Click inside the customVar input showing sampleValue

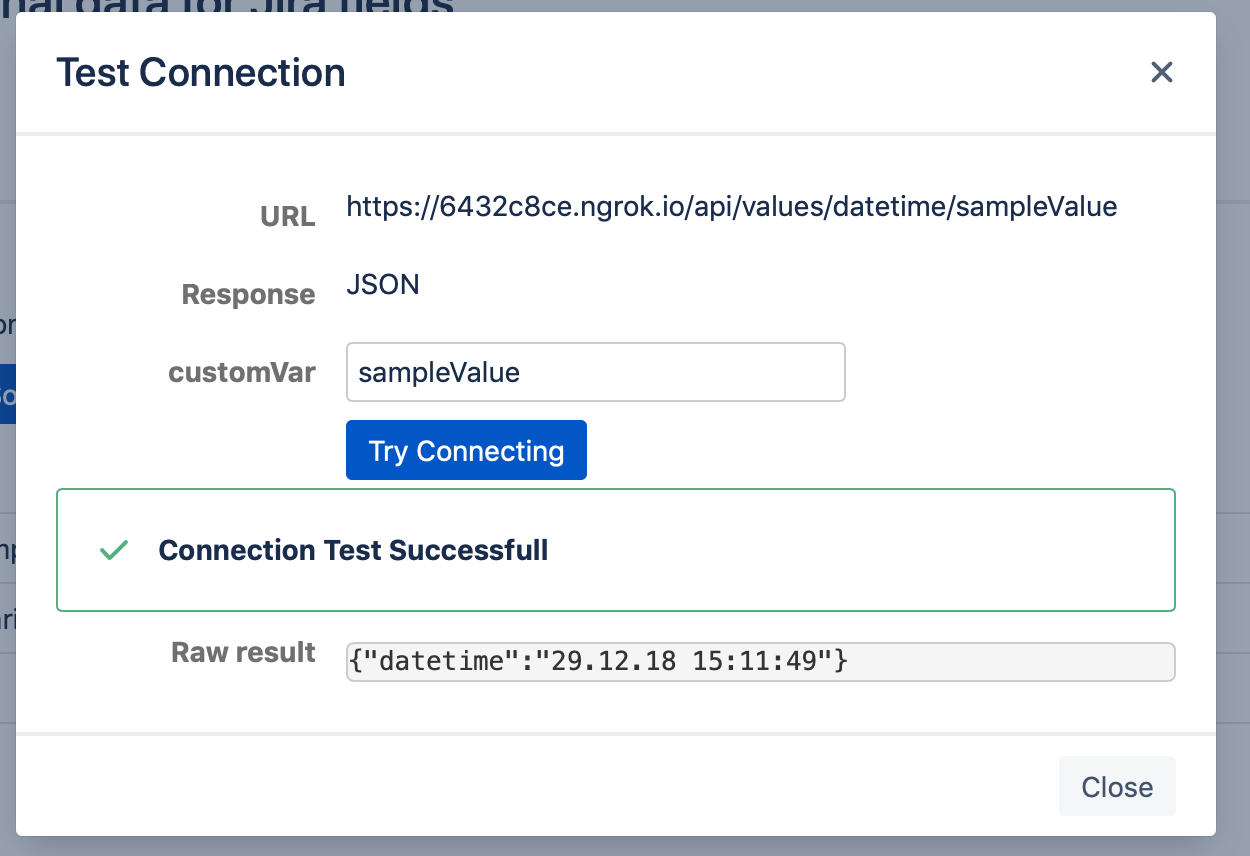(596, 371)
